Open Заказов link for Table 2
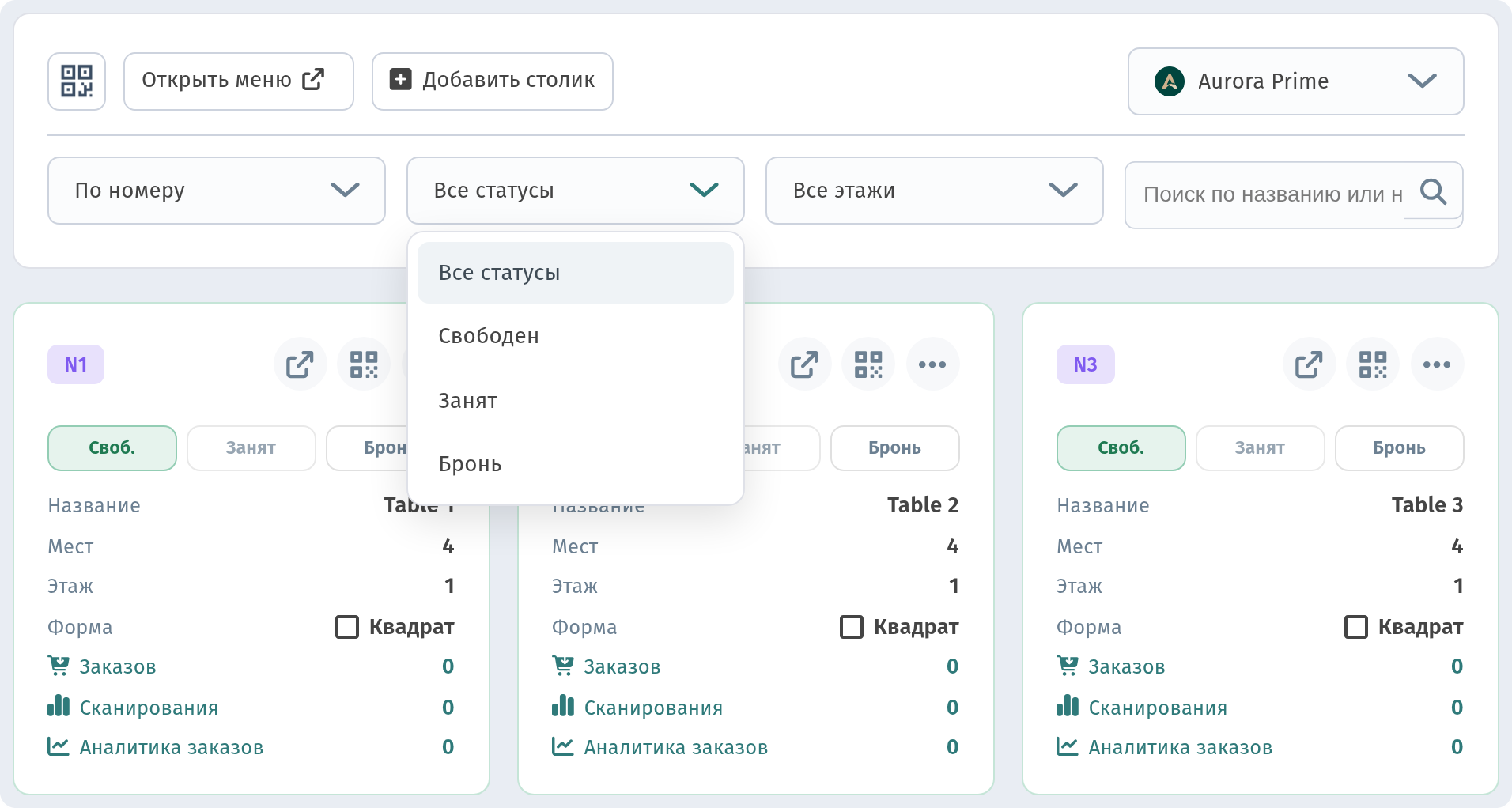This screenshot has width=1512, height=808. coord(622,667)
